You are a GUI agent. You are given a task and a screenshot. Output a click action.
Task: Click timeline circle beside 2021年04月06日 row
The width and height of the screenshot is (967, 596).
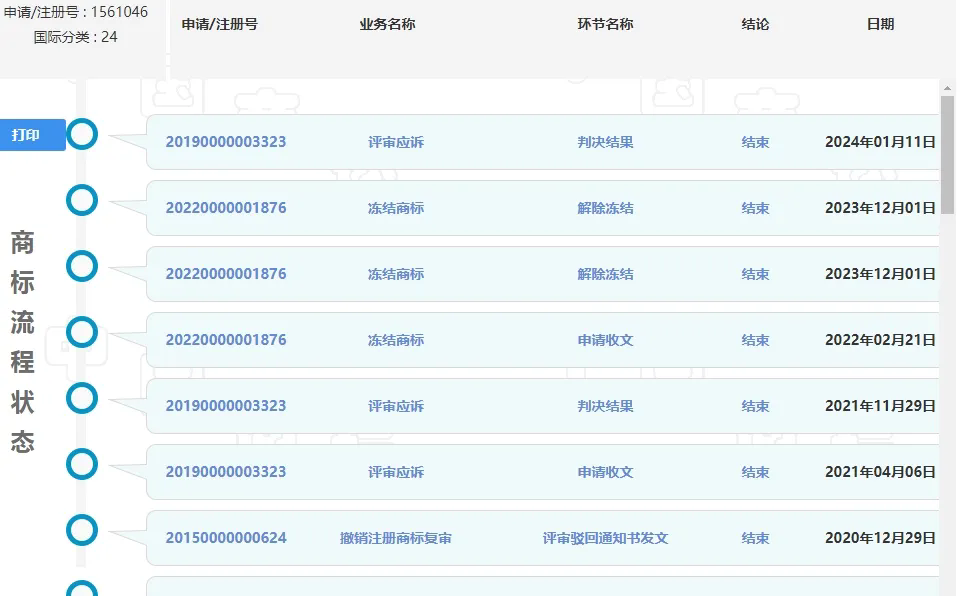click(x=82, y=465)
